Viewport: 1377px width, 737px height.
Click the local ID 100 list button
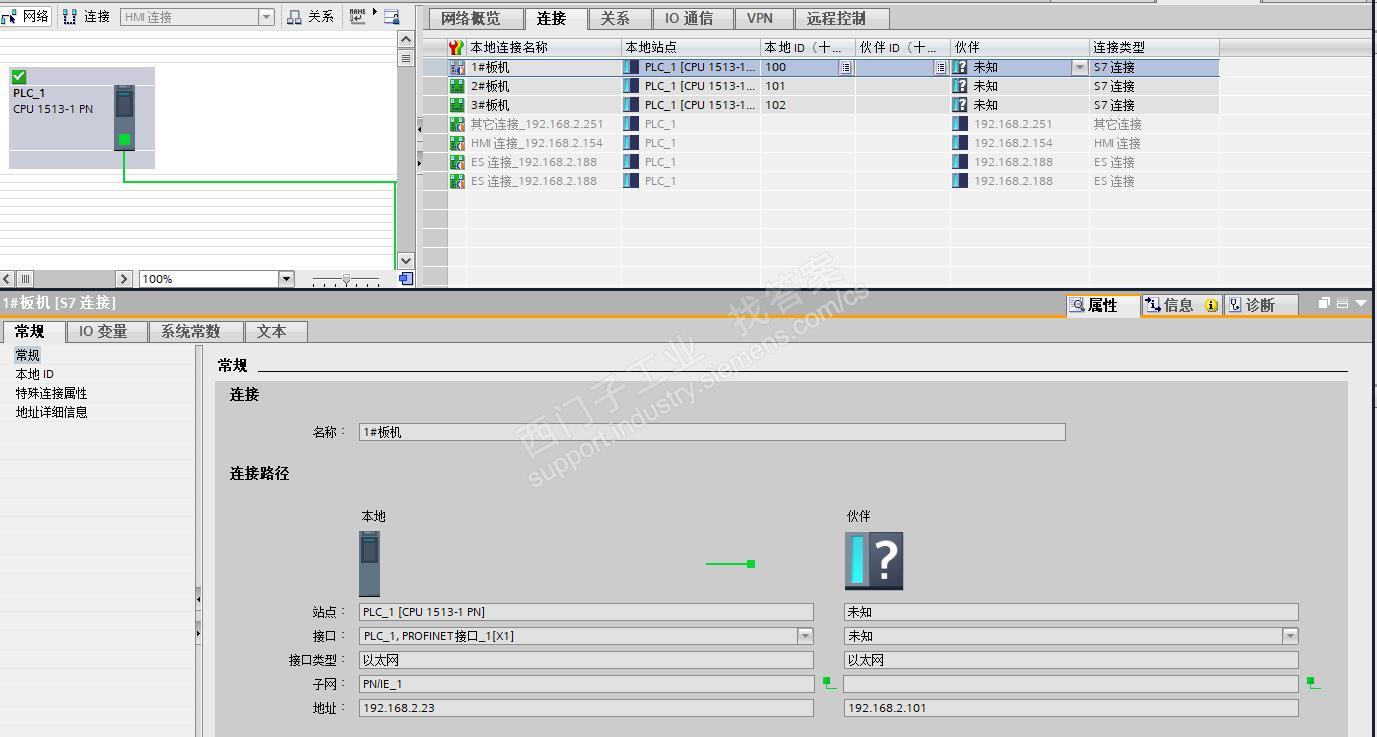845,68
